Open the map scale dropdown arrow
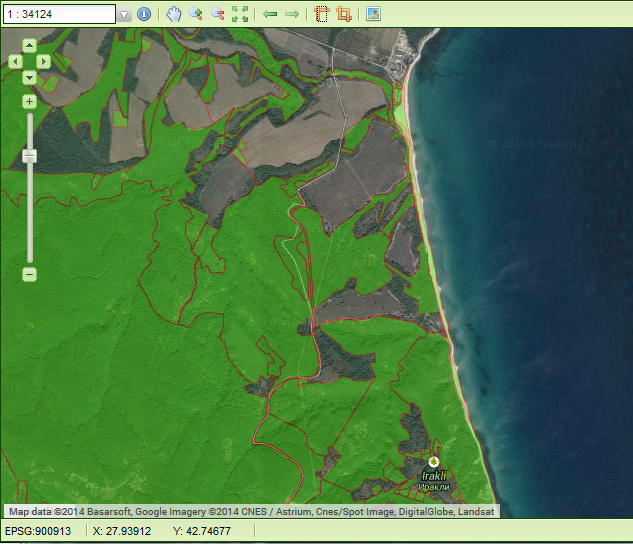The width and height of the screenshot is (633, 544). (x=124, y=15)
